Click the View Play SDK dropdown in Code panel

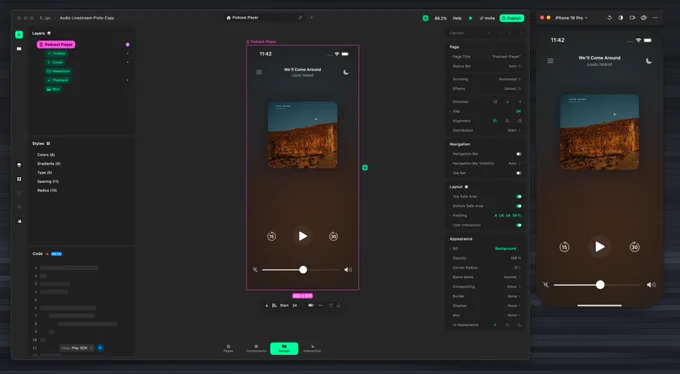click(x=77, y=348)
